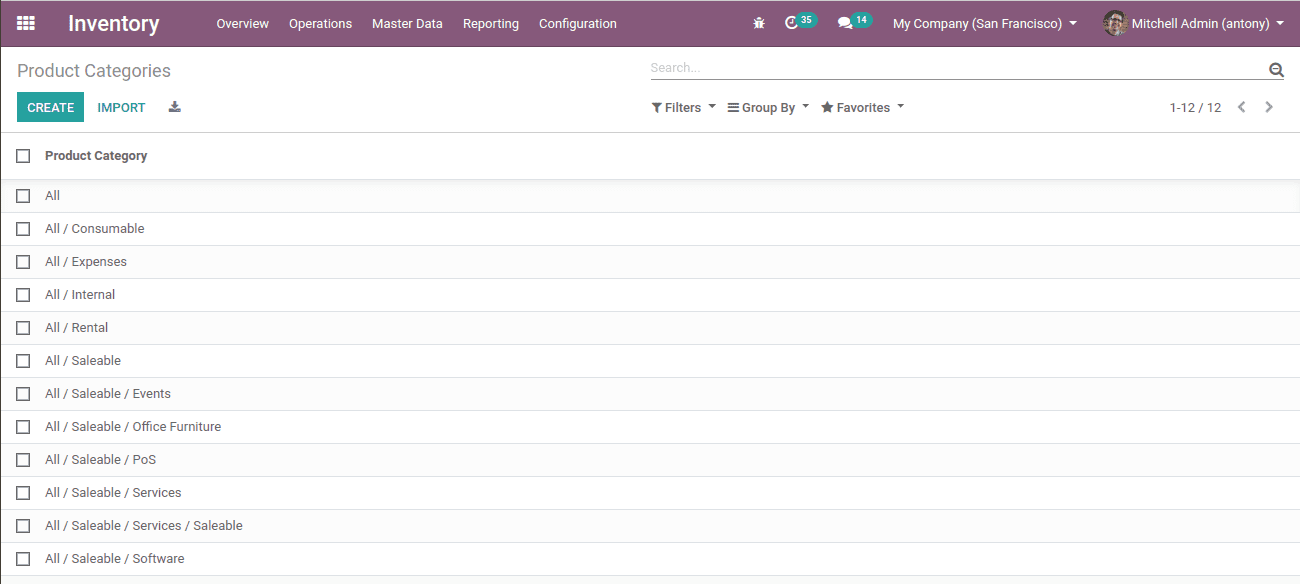The image size is (1300, 584).
Task: Go to previous page arrow
Action: click(1242, 107)
